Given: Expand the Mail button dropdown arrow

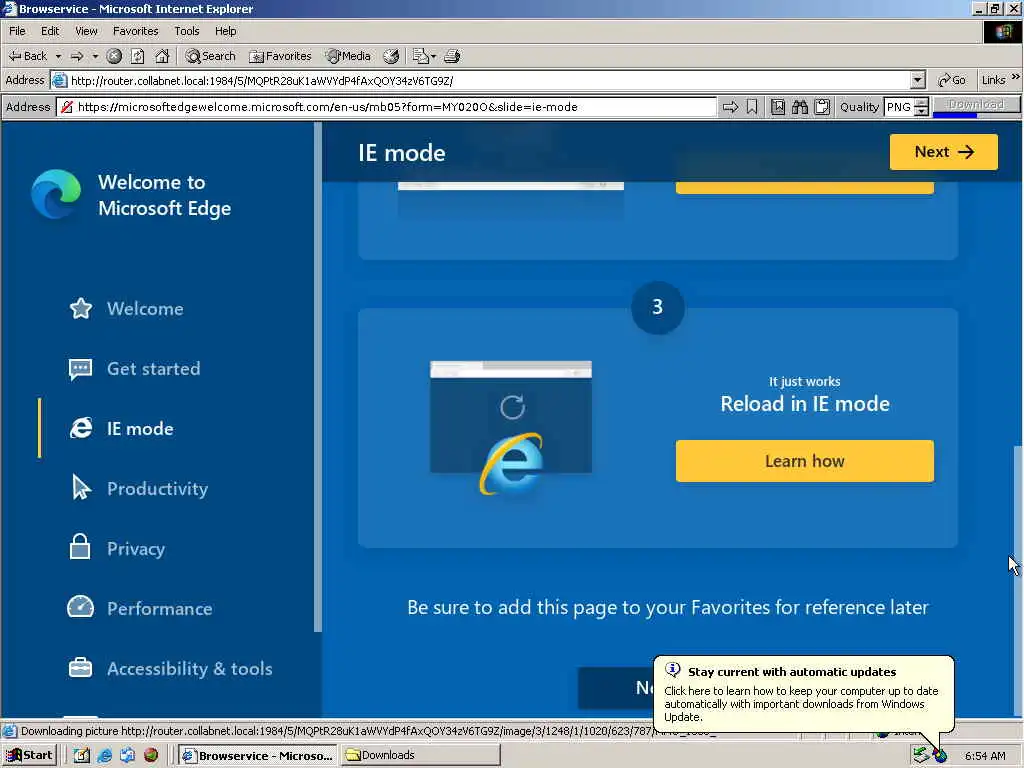Looking at the screenshot, I should [433, 56].
